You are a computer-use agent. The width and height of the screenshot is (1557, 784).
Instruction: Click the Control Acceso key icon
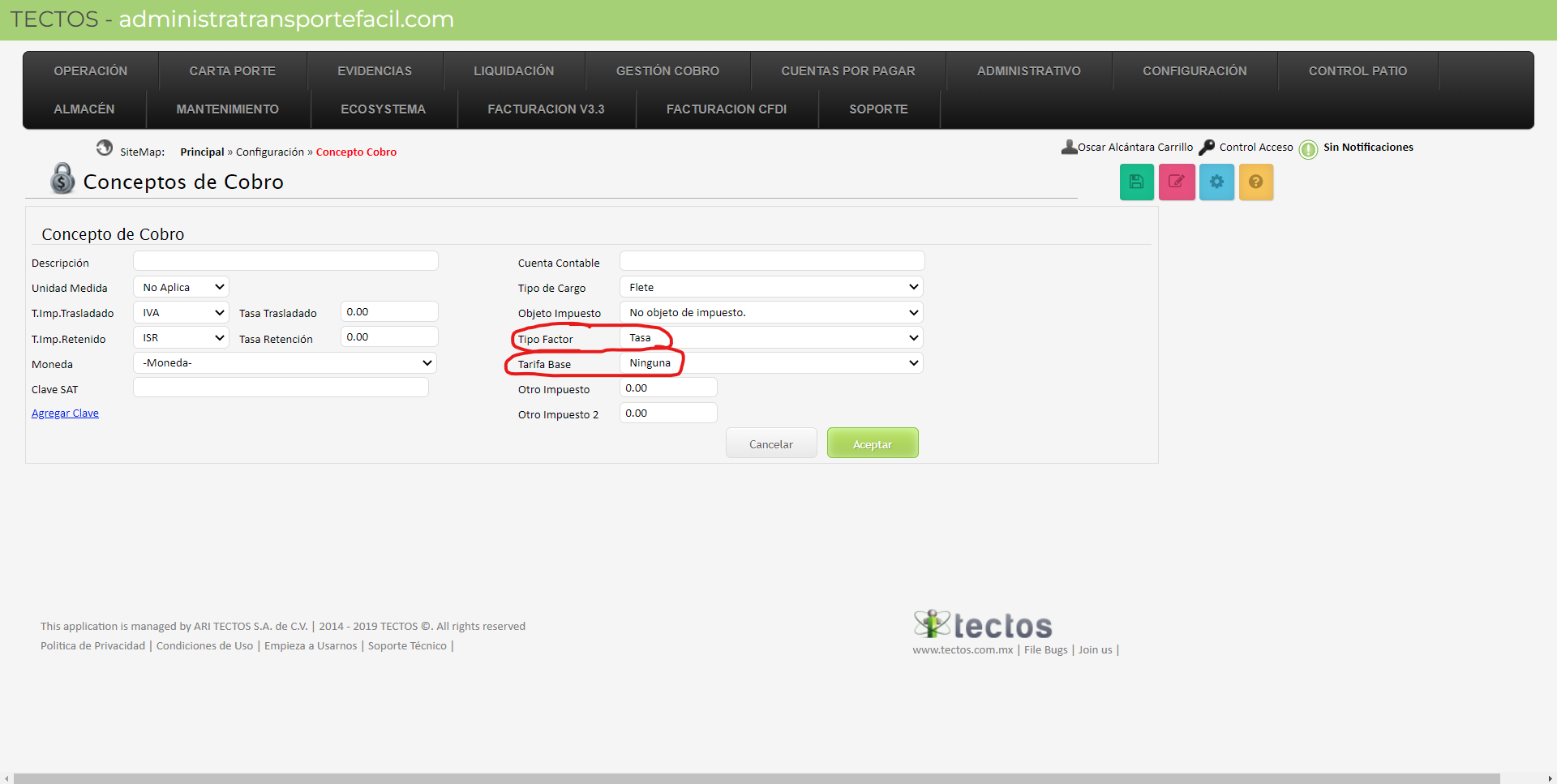[x=1207, y=148]
